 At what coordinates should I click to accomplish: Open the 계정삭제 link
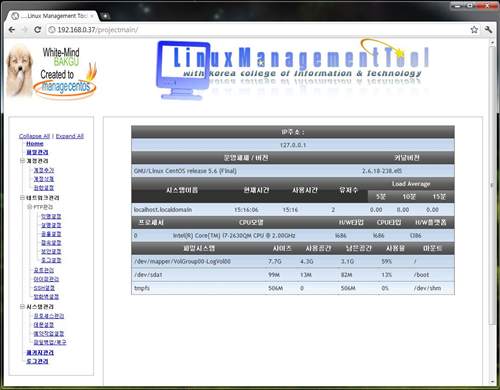tap(44, 179)
